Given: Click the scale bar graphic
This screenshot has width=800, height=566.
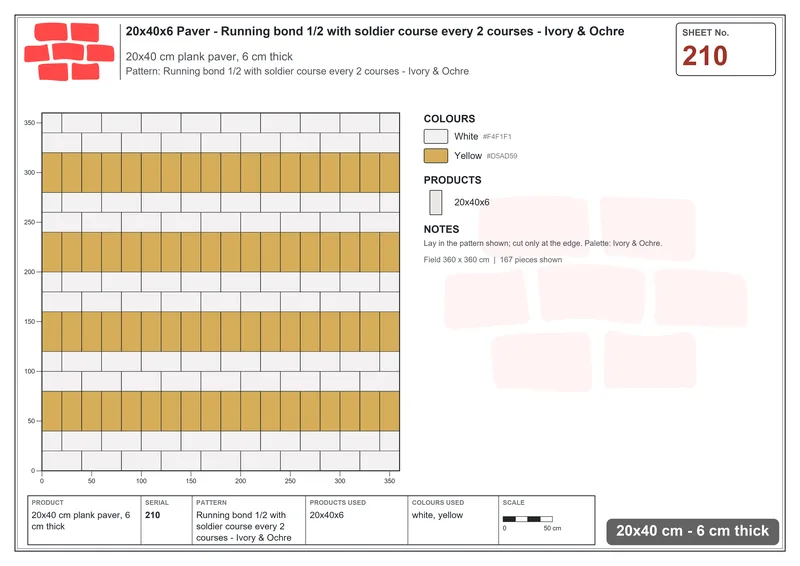Looking at the screenshot, I should [528, 519].
